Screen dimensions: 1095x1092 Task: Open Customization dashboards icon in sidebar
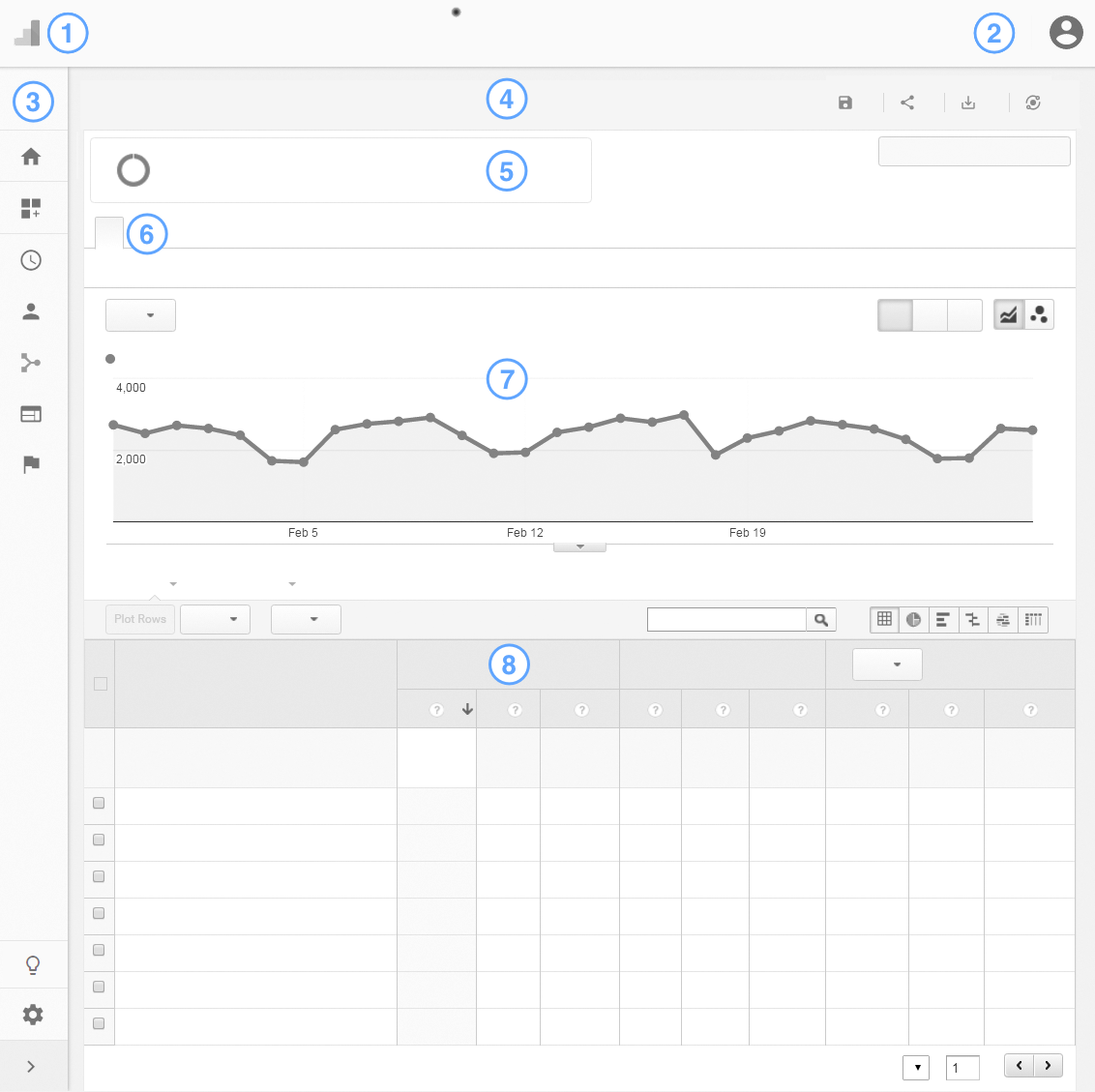click(x=31, y=208)
